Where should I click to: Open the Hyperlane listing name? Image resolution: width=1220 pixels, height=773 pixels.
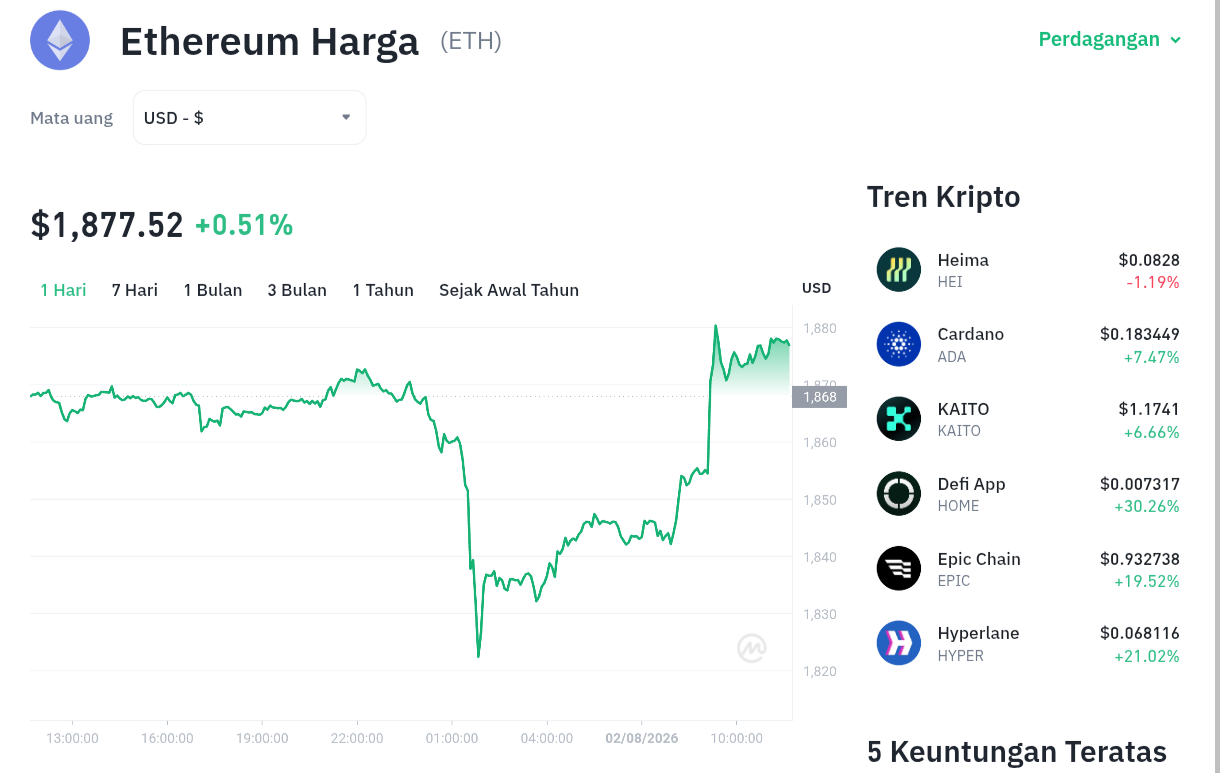978,633
